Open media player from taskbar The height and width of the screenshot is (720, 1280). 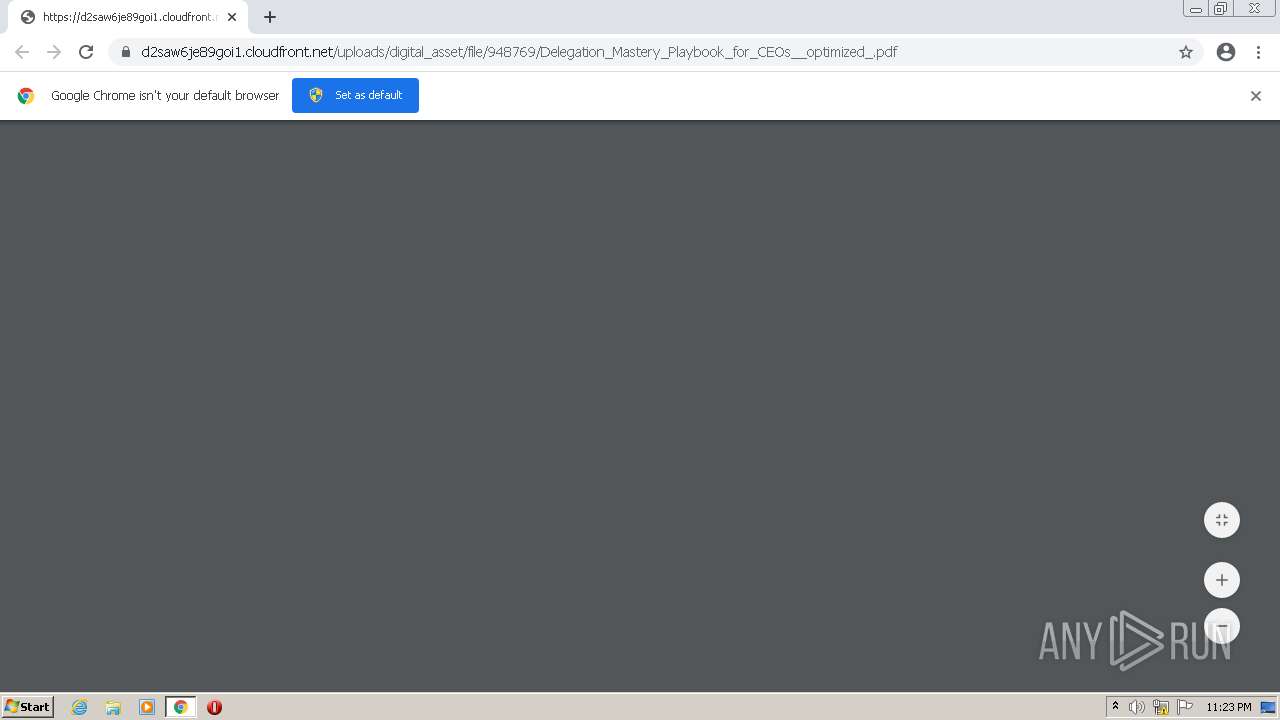[x=147, y=707]
